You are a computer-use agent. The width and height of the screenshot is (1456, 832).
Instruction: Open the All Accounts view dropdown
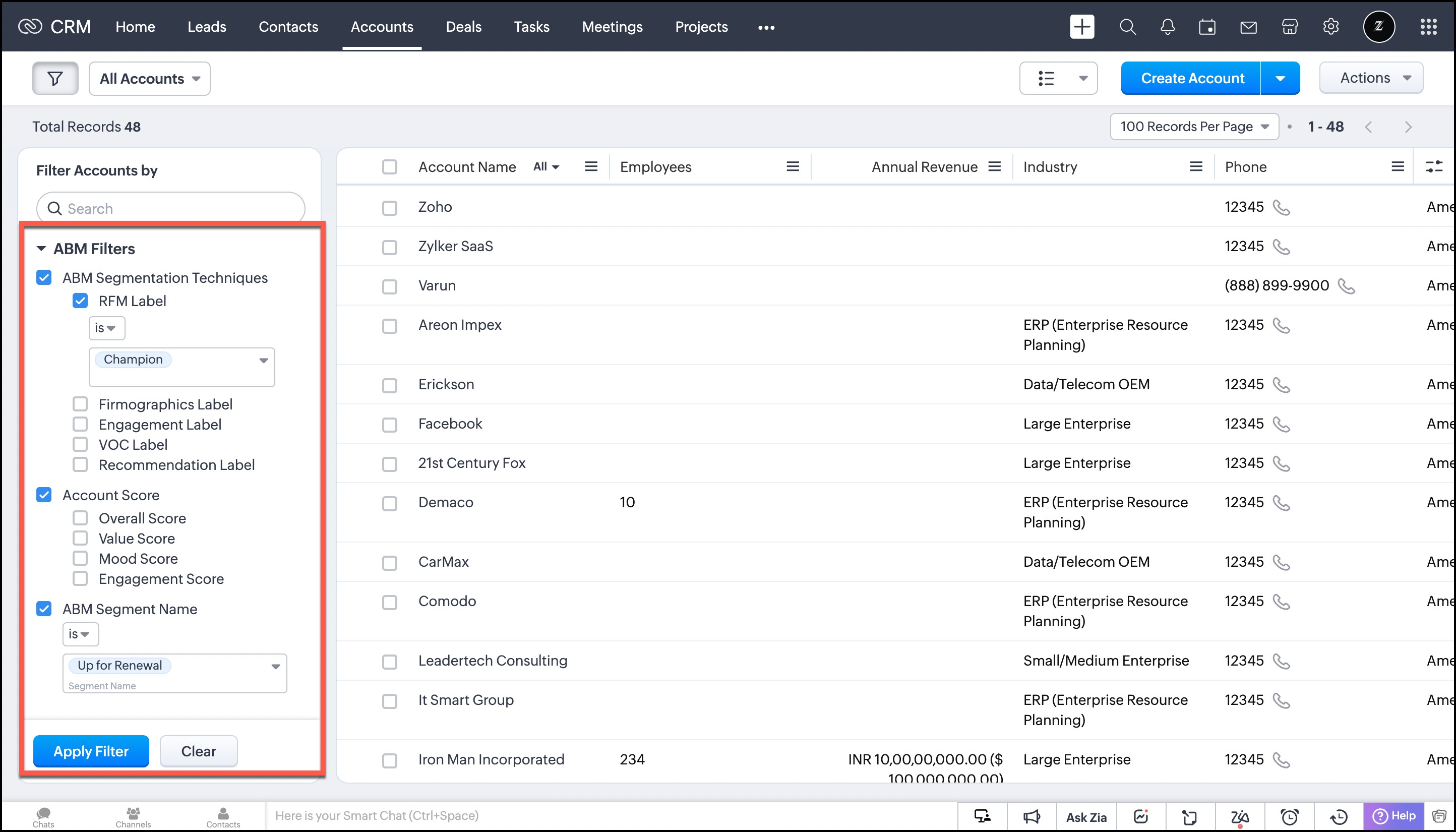150,78
